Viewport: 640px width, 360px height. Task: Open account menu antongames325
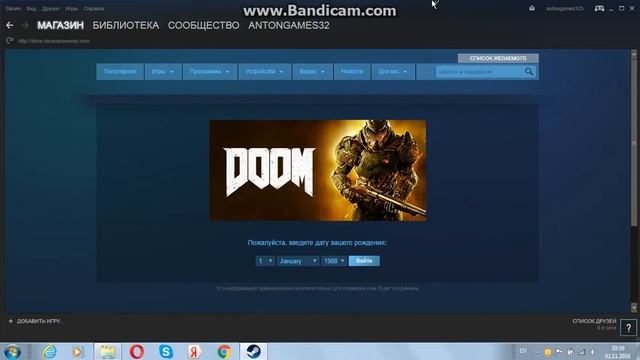565,9
